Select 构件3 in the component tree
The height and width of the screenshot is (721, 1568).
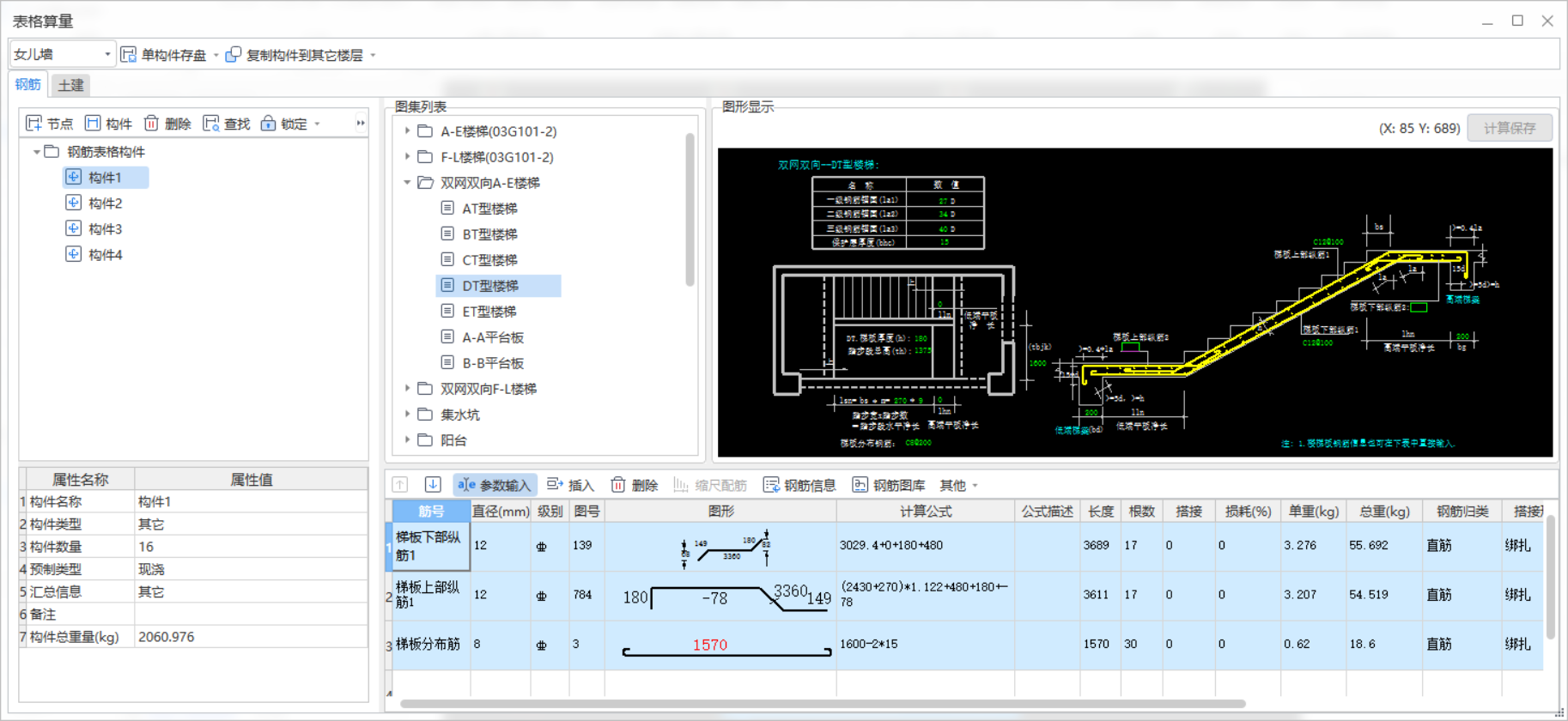tap(106, 229)
